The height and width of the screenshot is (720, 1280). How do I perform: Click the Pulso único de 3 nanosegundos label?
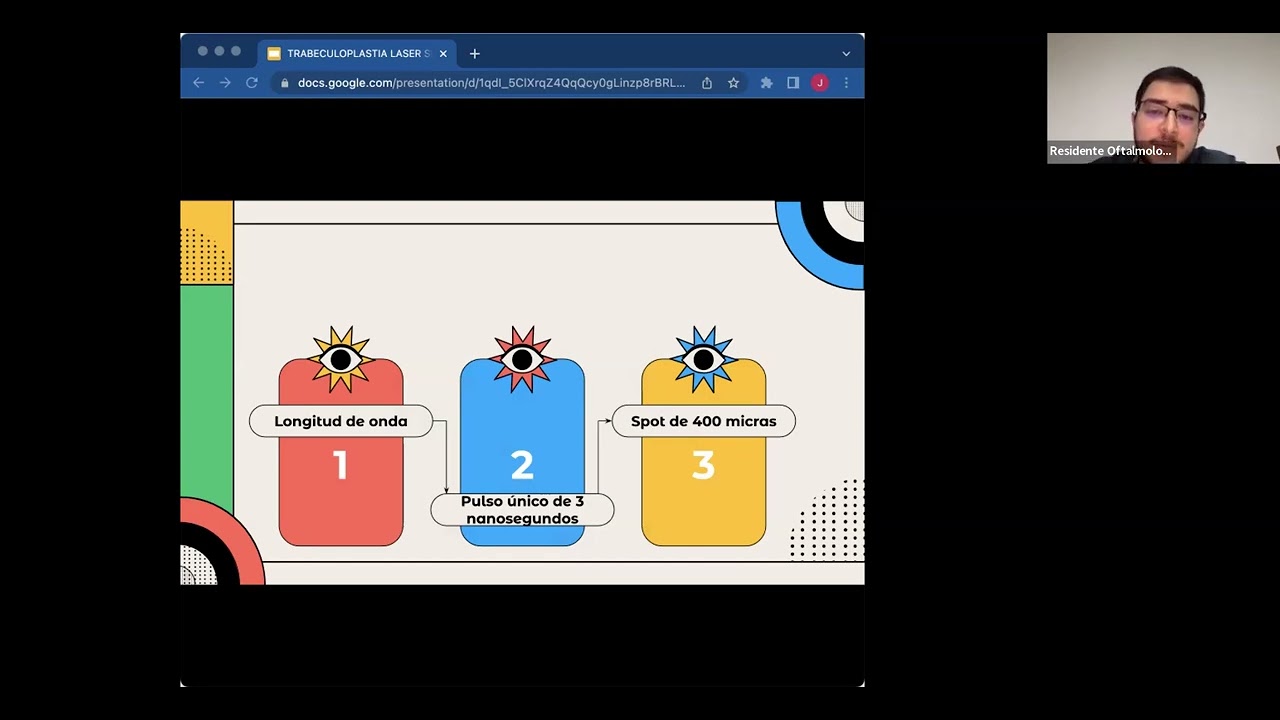(x=522, y=510)
